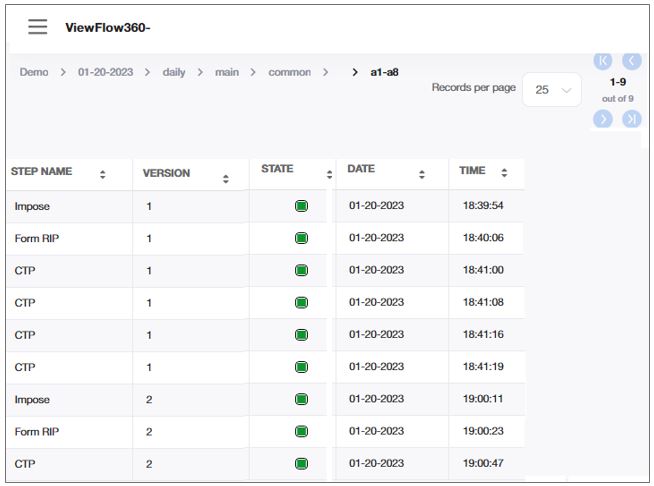
Task: Sort table by Date column
Action: tap(421, 174)
